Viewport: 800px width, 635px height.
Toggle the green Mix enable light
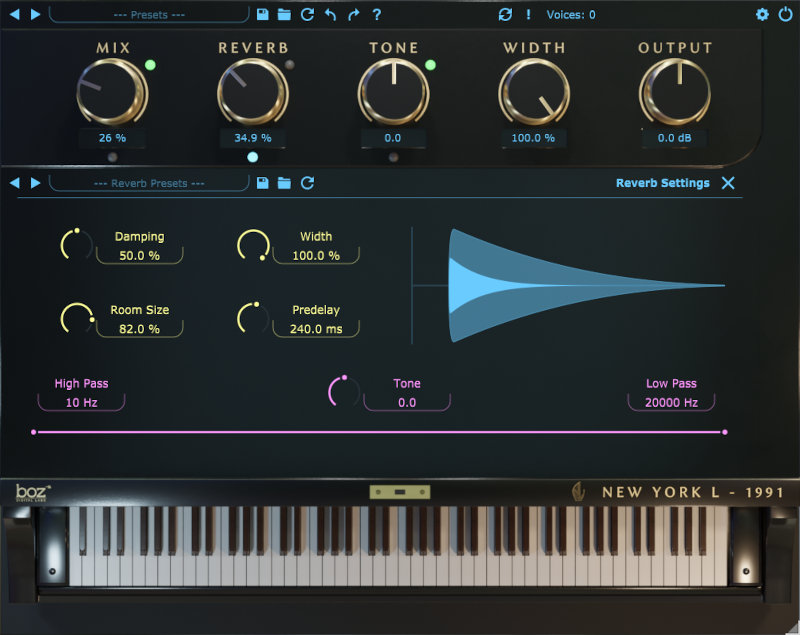click(150, 66)
